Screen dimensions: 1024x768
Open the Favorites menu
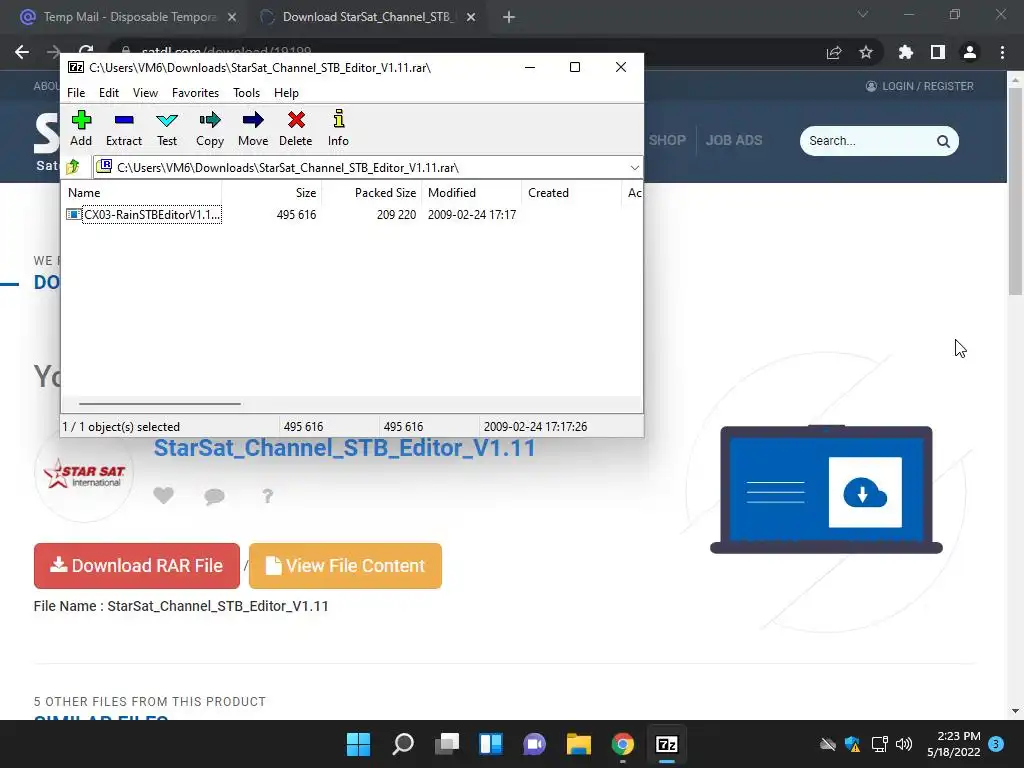point(195,93)
